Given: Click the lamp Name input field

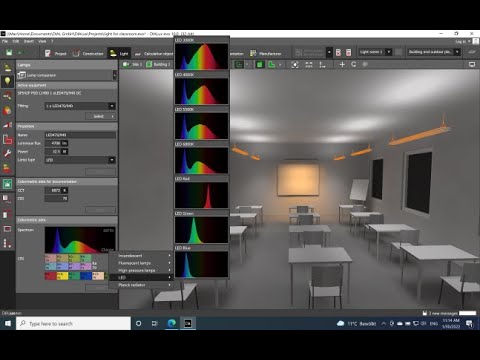Looking at the screenshot, I should [x=80, y=135].
